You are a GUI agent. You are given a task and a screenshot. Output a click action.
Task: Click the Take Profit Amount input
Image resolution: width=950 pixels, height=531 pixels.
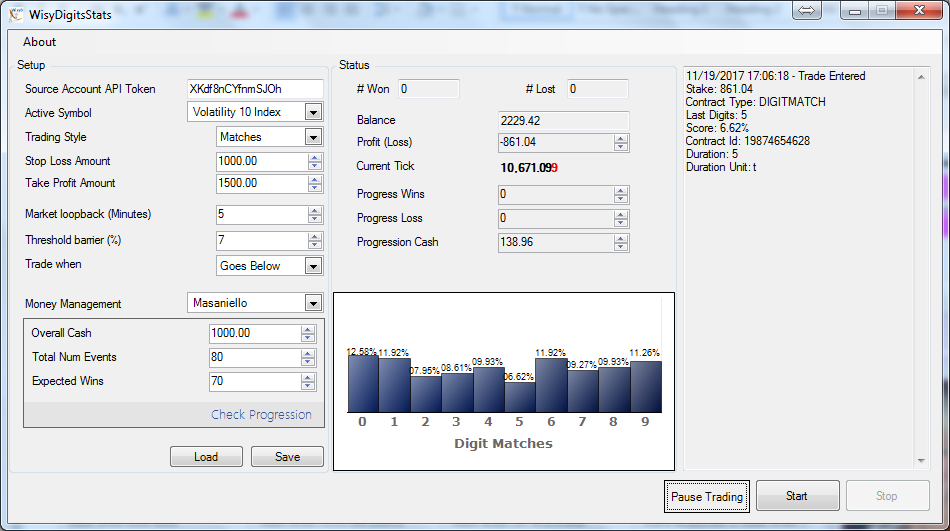[x=262, y=183]
